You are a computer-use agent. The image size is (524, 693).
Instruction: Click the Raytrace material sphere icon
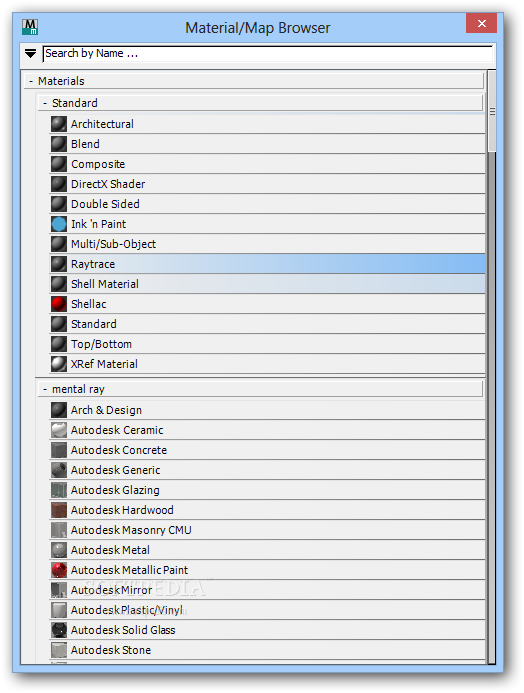(x=59, y=264)
